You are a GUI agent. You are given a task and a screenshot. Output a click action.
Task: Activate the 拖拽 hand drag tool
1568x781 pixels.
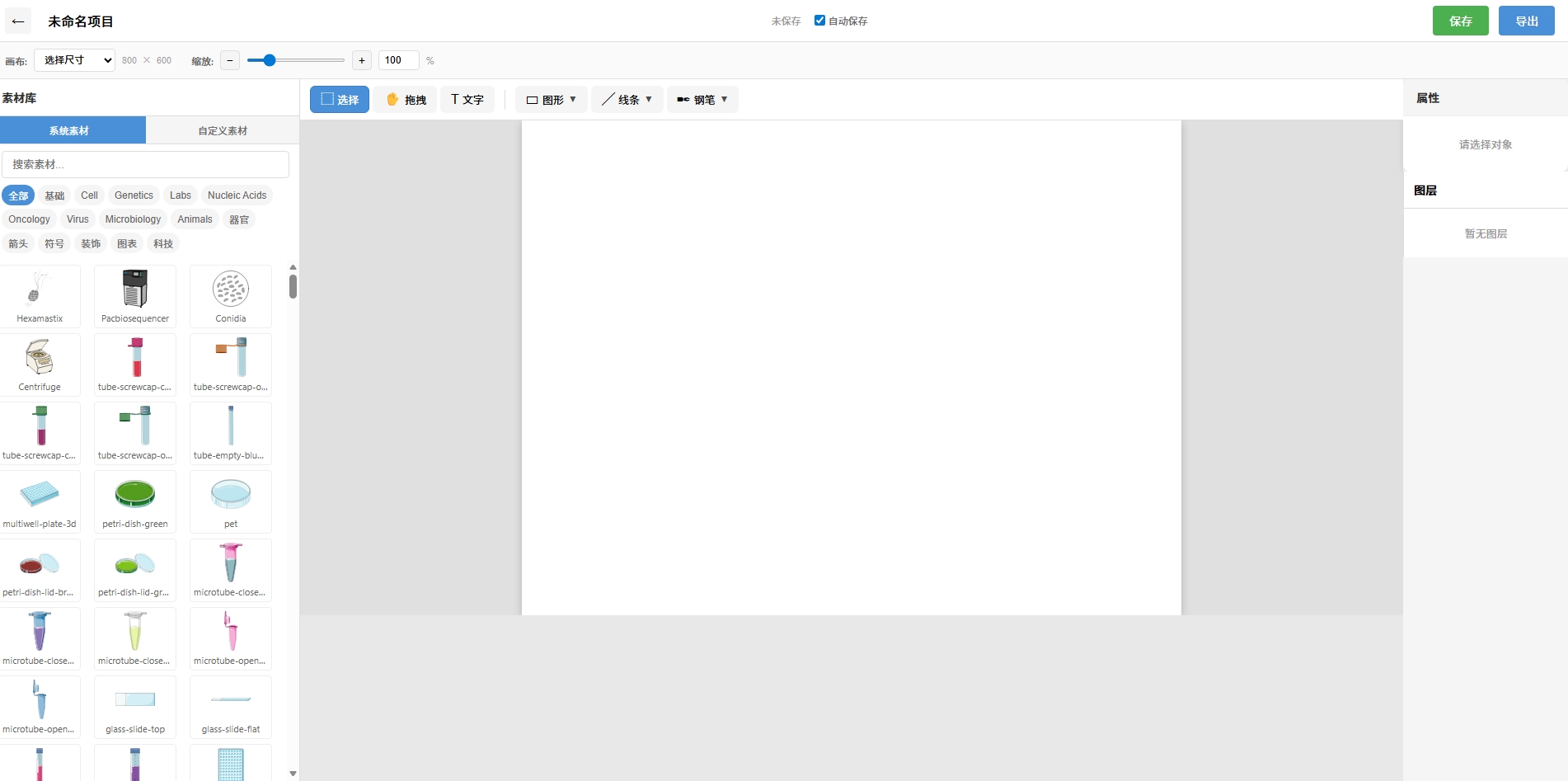click(406, 100)
